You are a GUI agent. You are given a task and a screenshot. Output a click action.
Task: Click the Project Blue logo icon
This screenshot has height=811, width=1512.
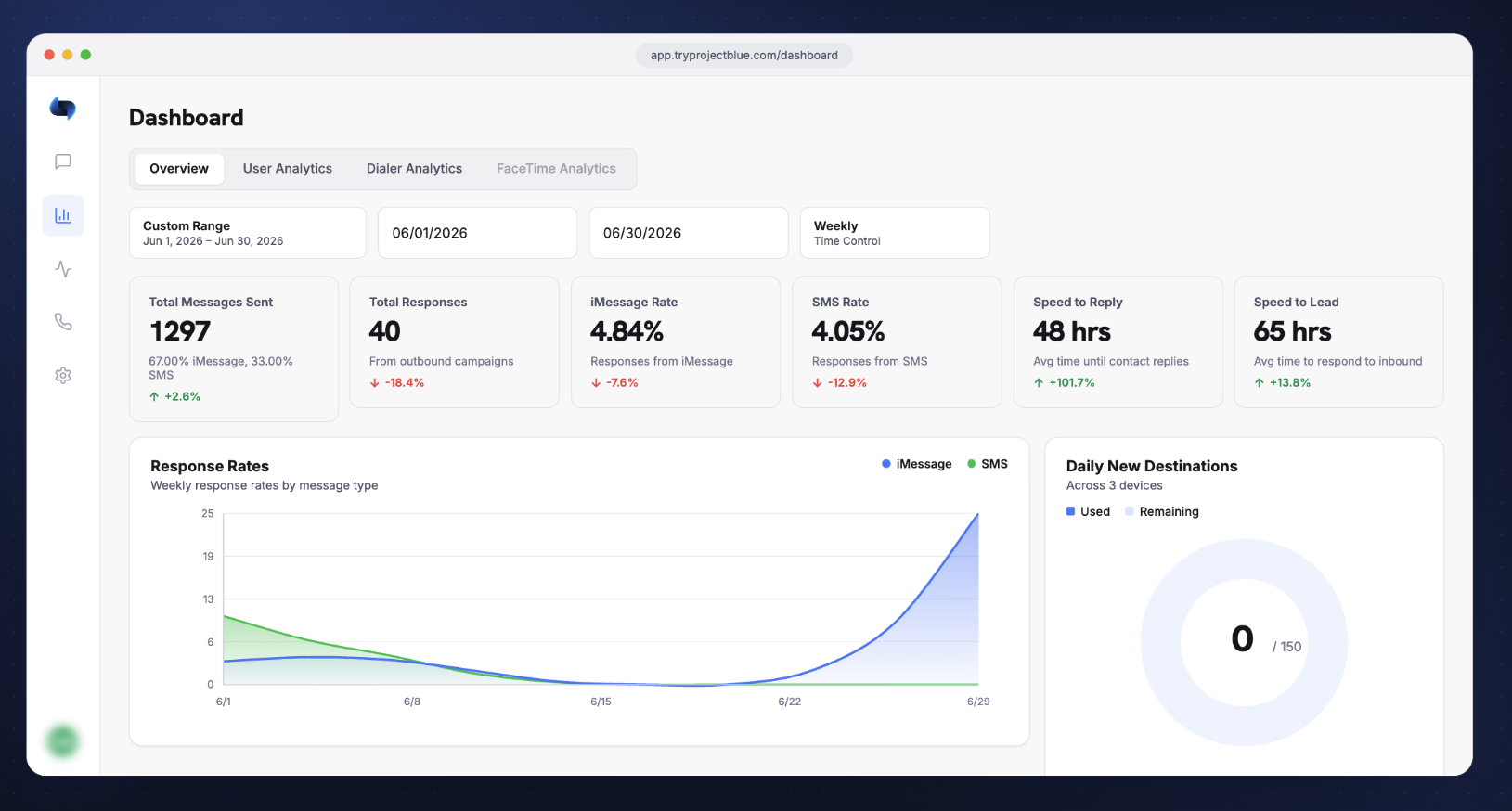63,109
